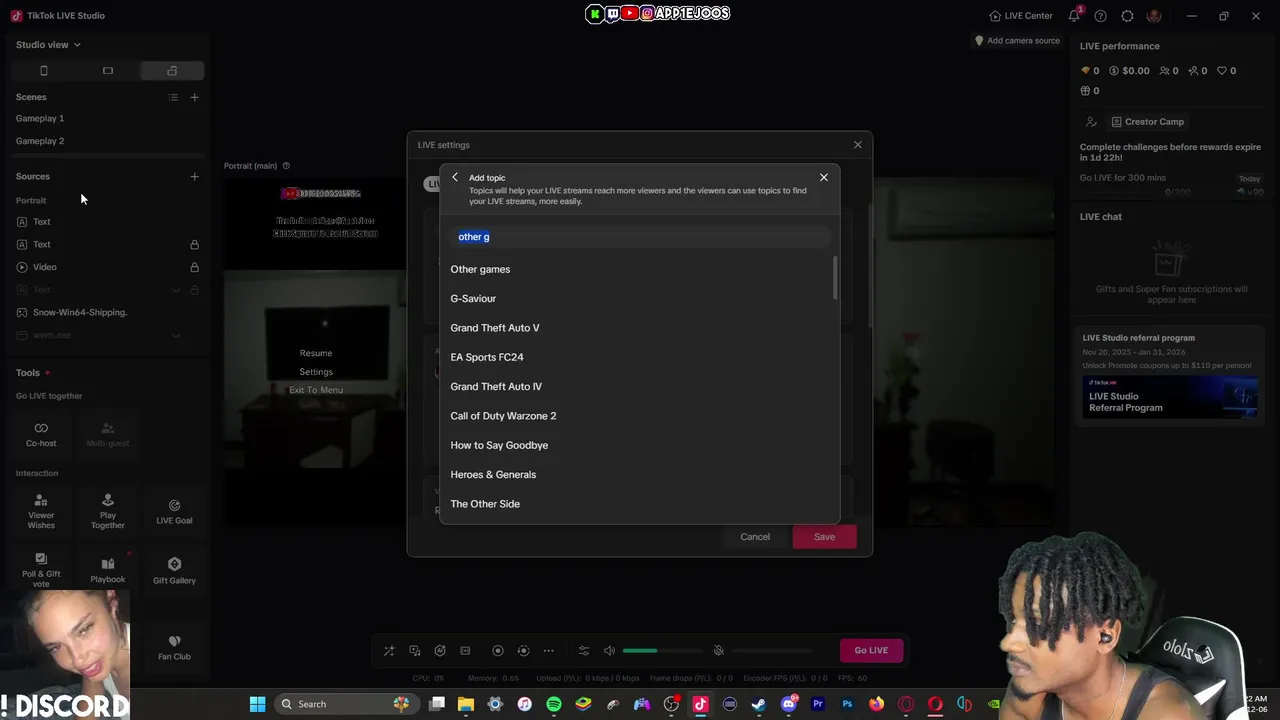Image resolution: width=1280 pixels, height=720 pixels.
Task: Unlock the second Text source
Action: 195,244
